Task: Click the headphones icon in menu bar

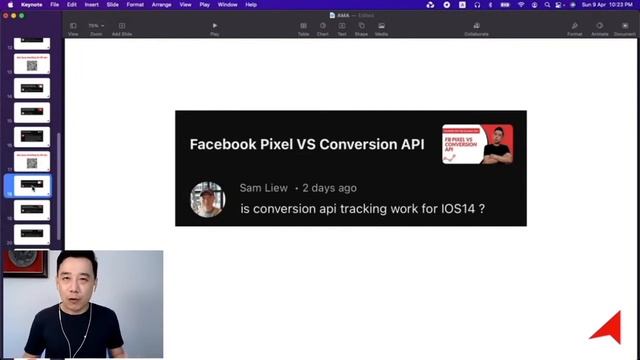Action: coord(477,5)
